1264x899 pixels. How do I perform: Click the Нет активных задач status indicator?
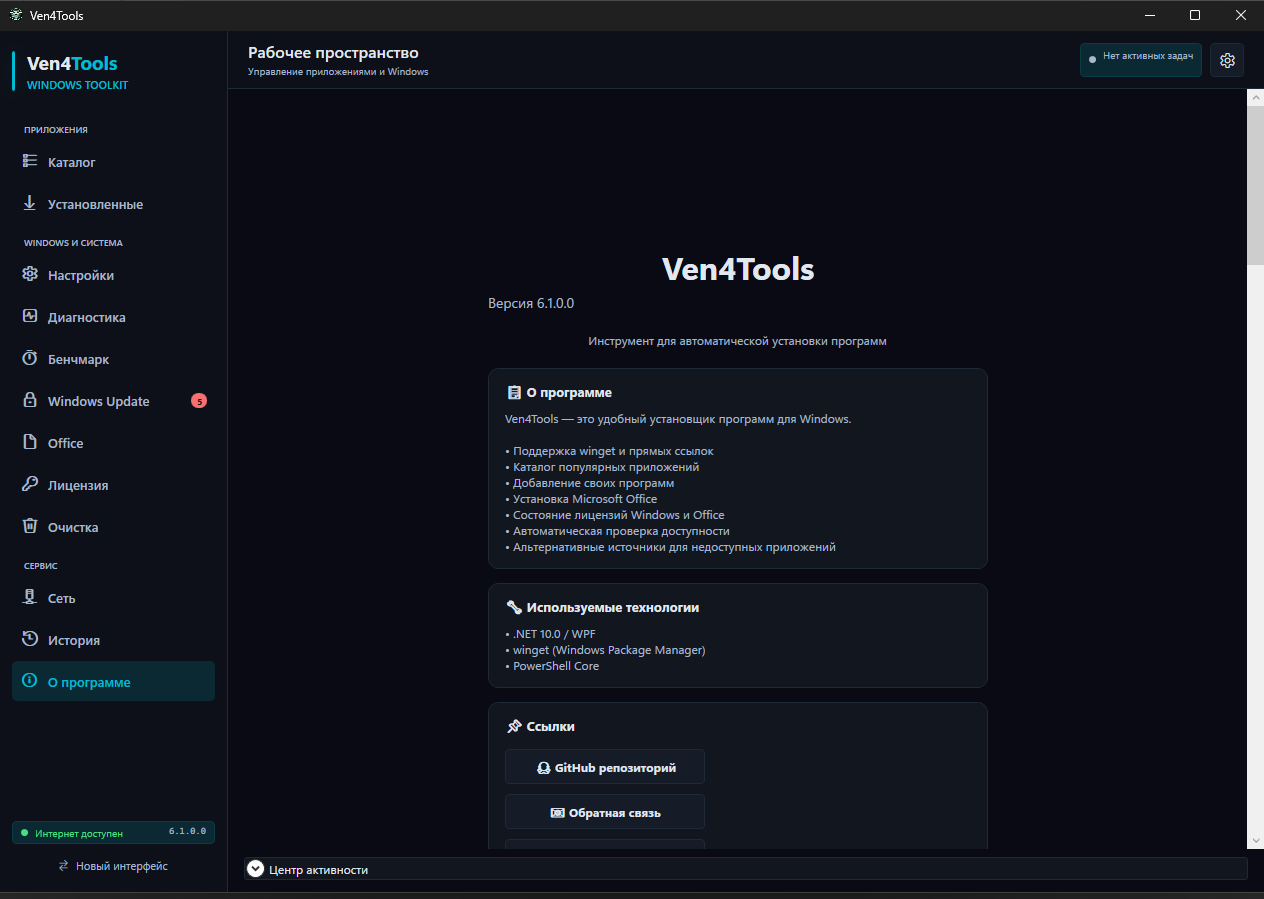coord(1141,59)
